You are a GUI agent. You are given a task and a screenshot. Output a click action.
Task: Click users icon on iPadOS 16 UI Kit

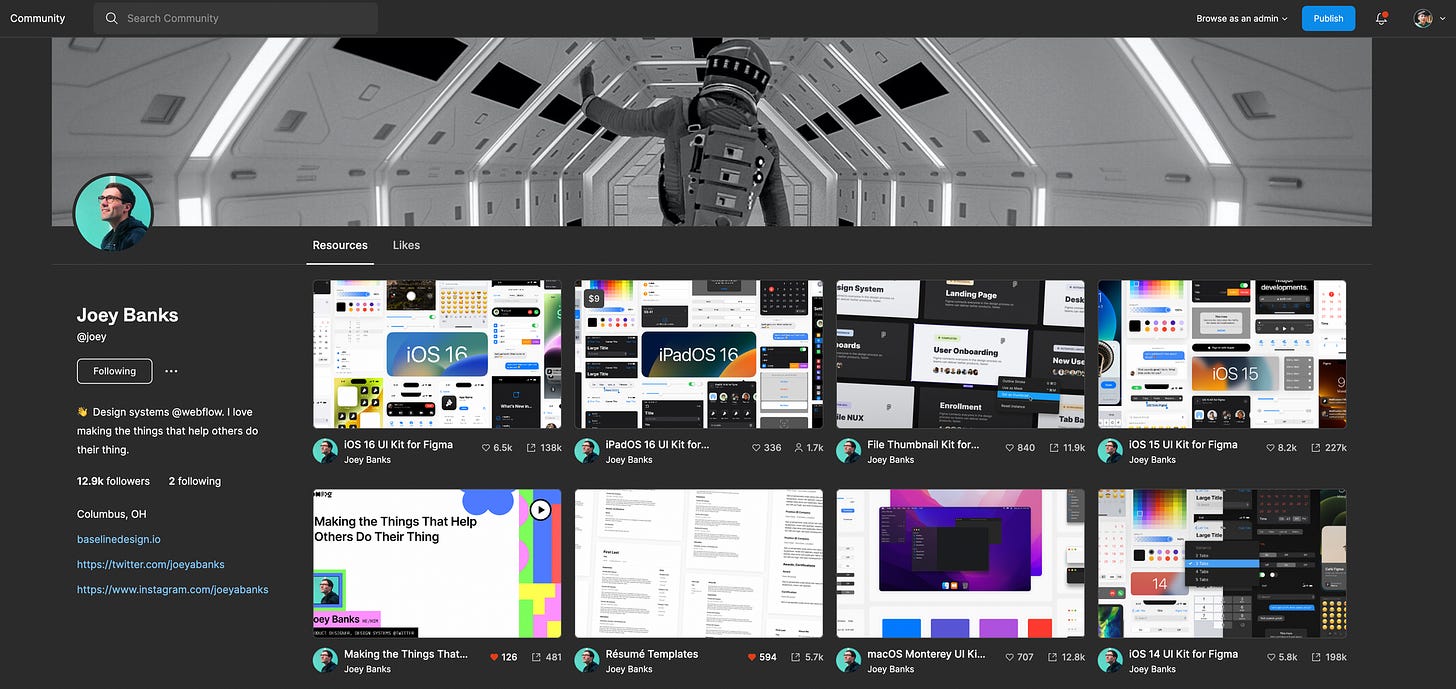click(x=799, y=448)
